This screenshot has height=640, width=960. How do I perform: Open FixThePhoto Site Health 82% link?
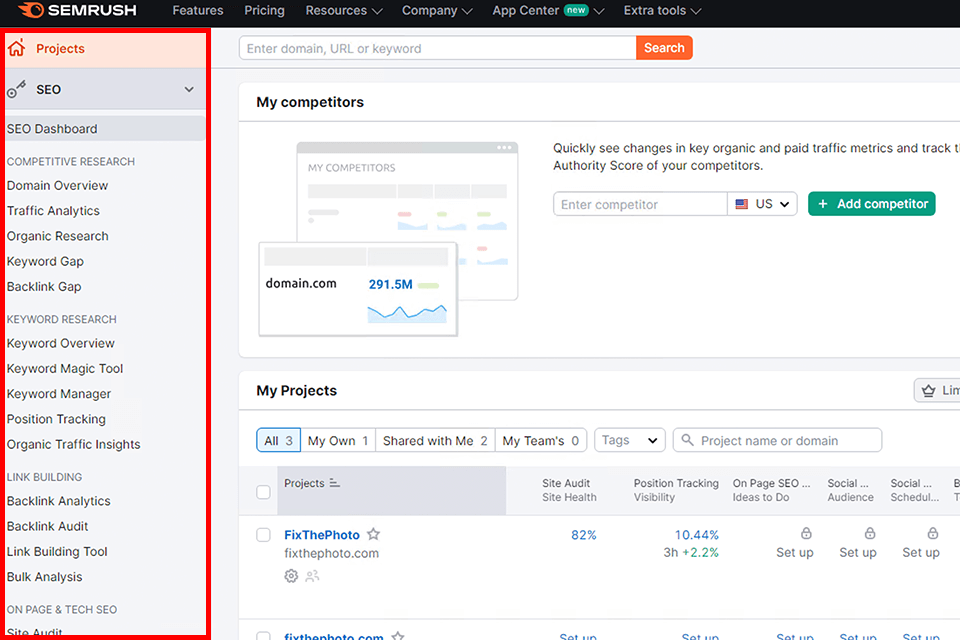tap(583, 535)
